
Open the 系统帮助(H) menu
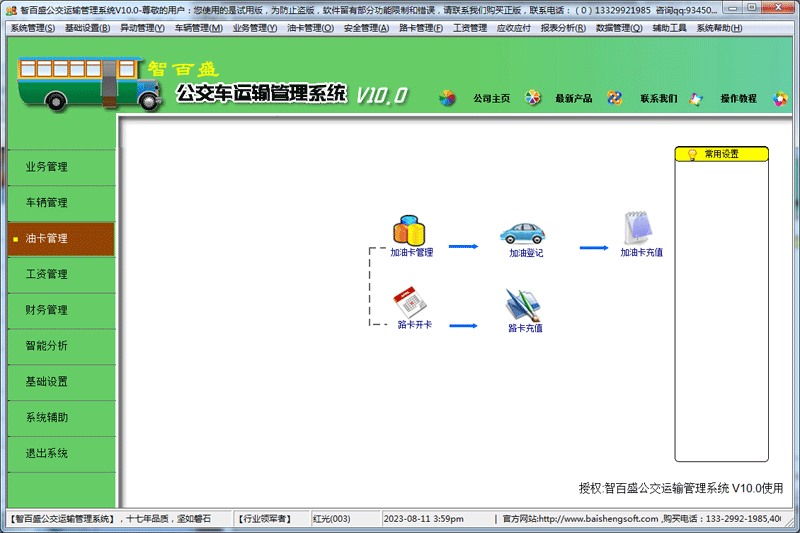pyautogui.click(x=719, y=28)
